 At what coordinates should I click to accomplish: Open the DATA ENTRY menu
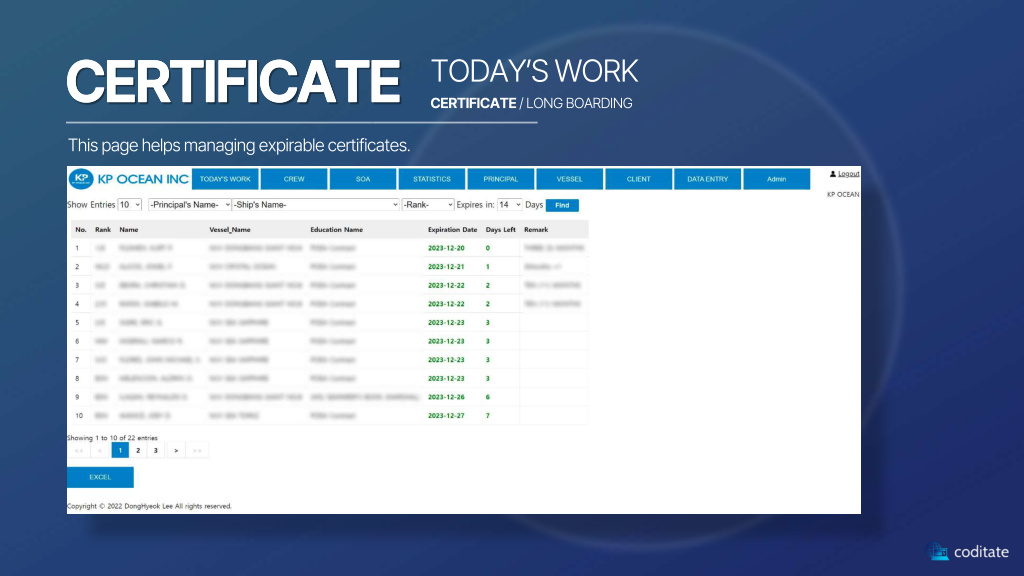coord(708,179)
